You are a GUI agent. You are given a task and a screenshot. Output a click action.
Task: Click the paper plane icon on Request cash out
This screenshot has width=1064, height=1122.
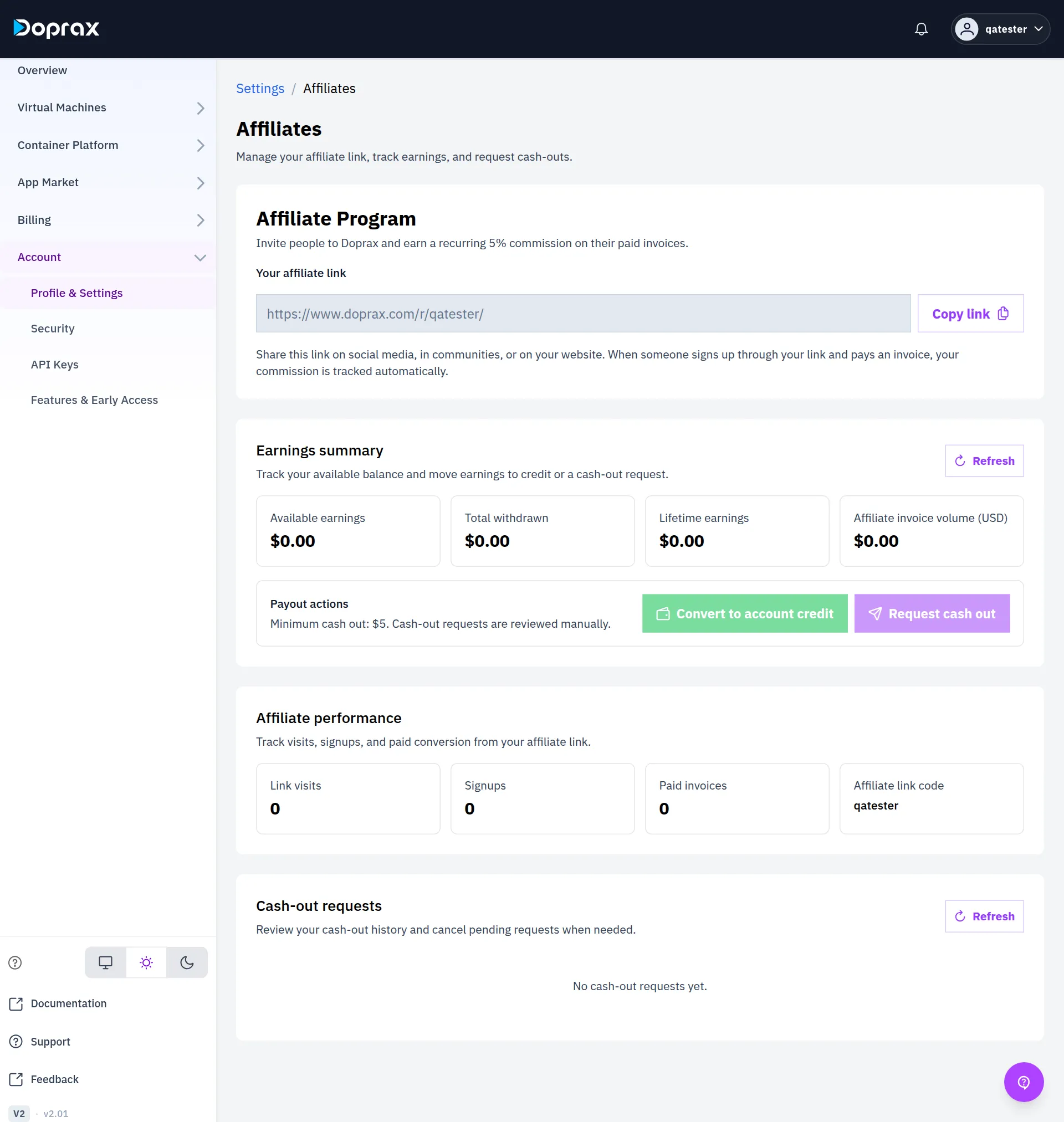(874, 614)
